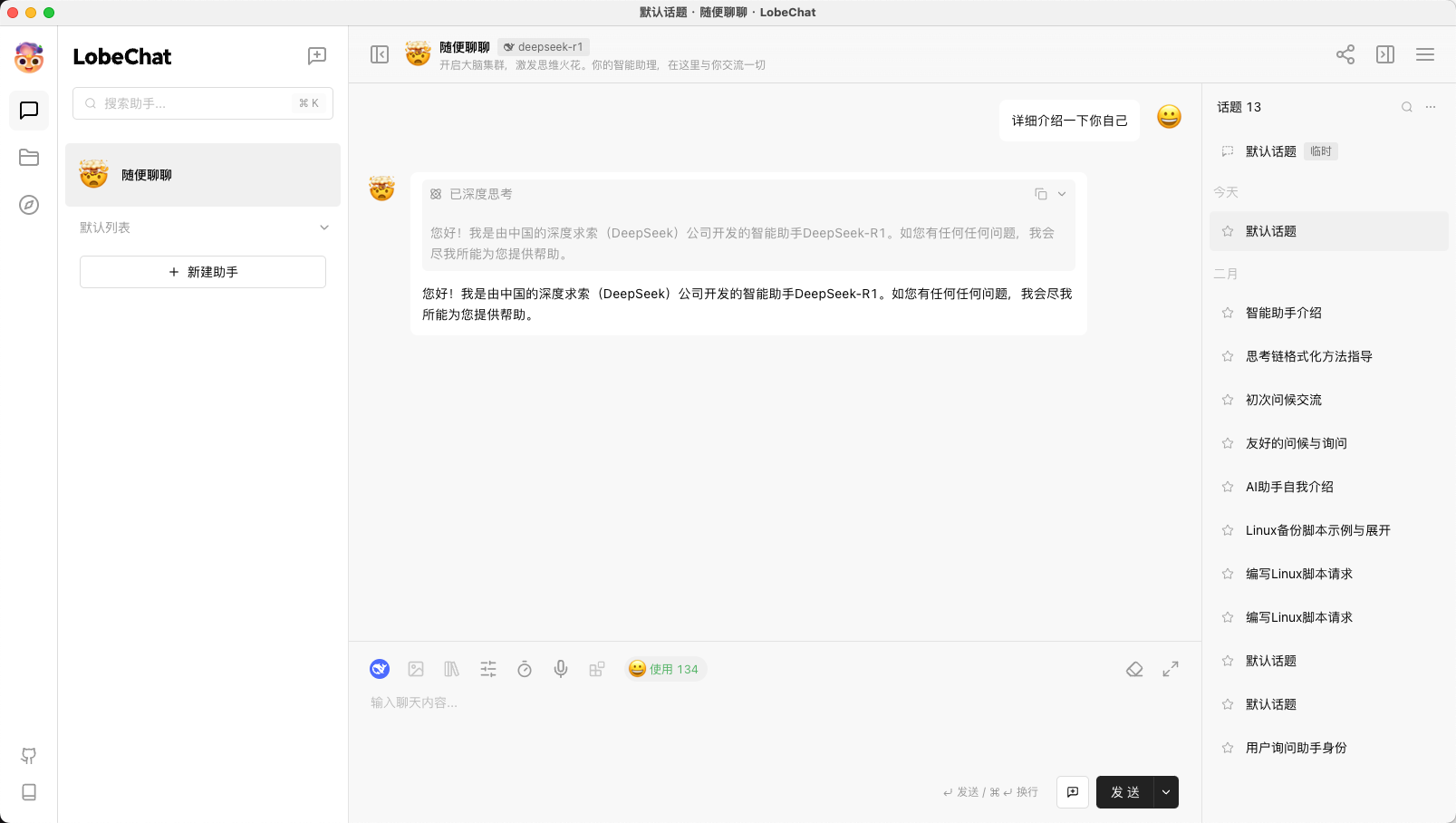The image size is (1456, 823).
Task: Search topics with the magnifier icon
Action: point(1407,107)
